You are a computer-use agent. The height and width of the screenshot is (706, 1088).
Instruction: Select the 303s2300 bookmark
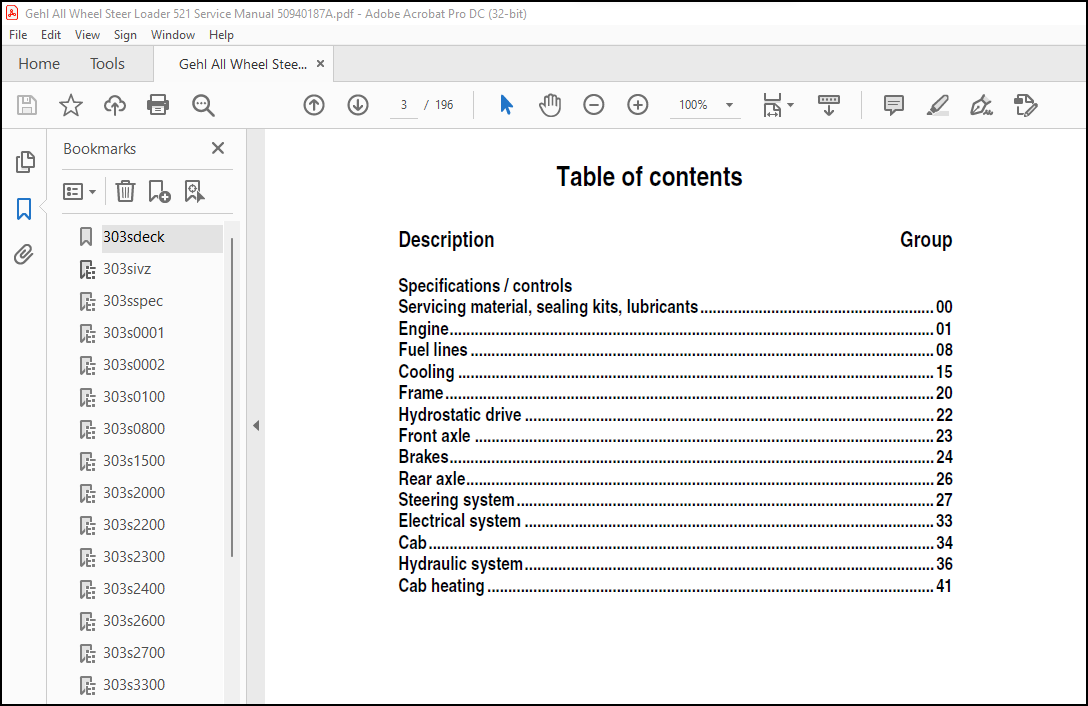pyautogui.click(x=134, y=556)
